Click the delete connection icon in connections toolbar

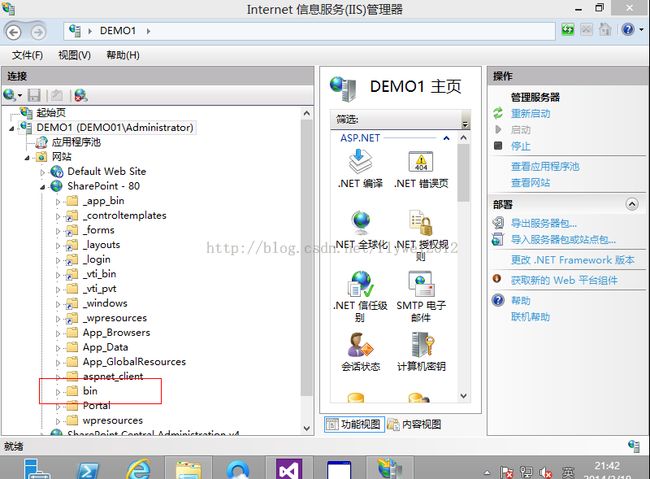click(81, 95)
